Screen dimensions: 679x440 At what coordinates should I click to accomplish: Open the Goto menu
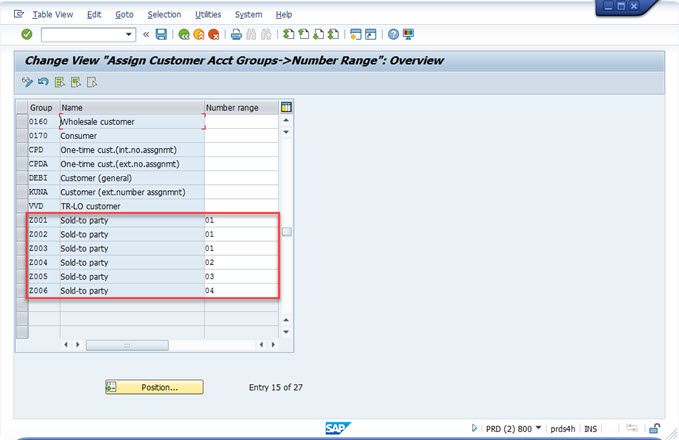(x=124, y=15)
